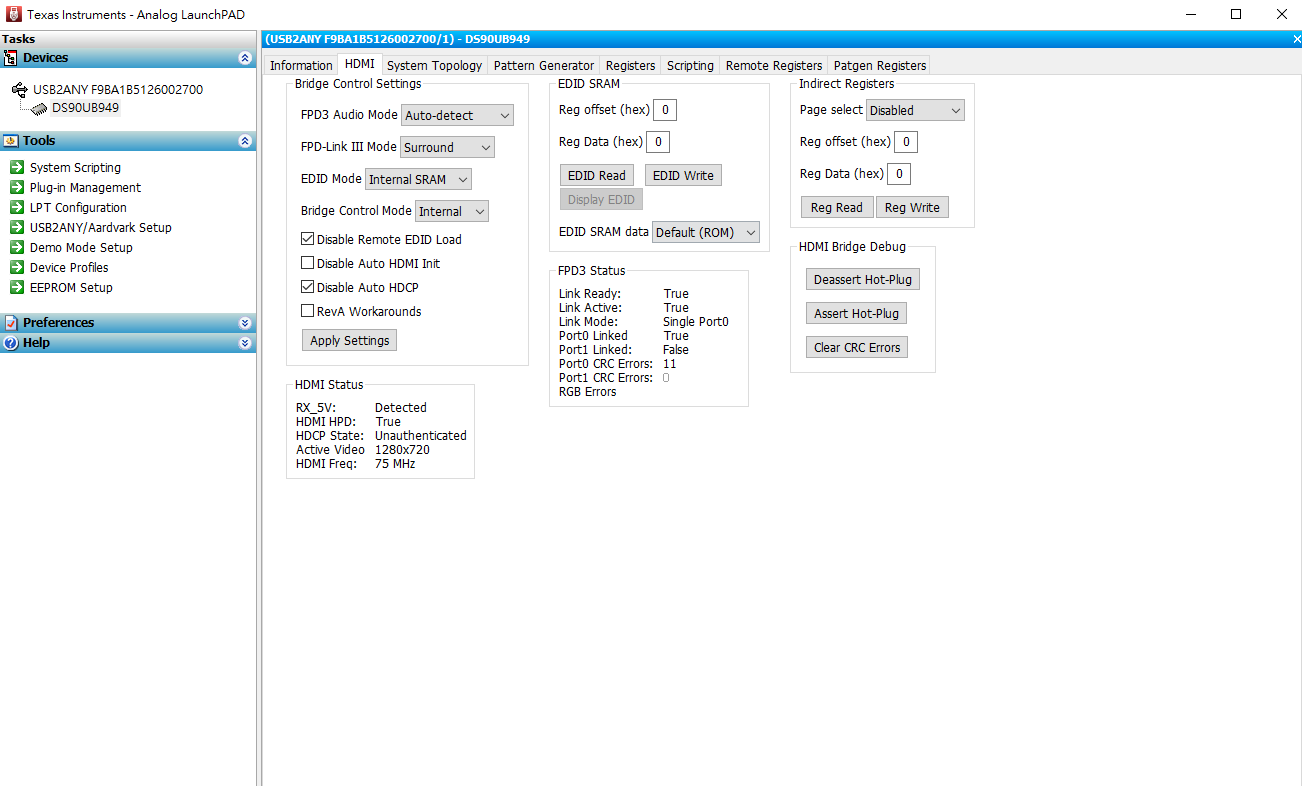The width and height of the screenshot is (1302, 786).
Task: Go to the Scripting tab
Action: tap(690, 65)
